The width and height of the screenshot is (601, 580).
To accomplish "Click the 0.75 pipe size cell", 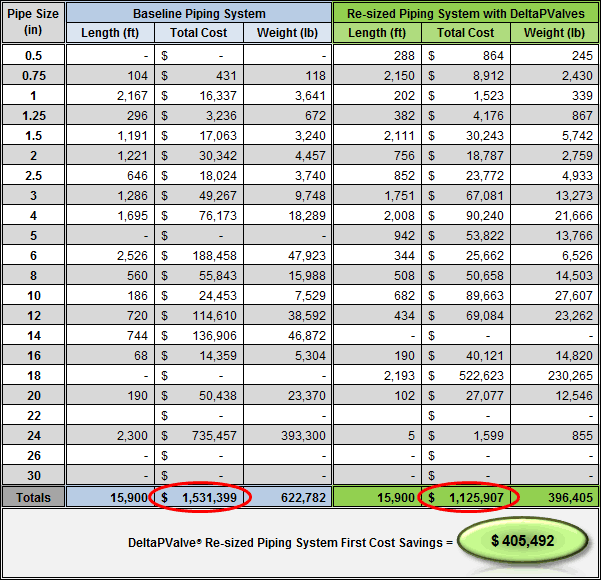I will tap(33, 76).
